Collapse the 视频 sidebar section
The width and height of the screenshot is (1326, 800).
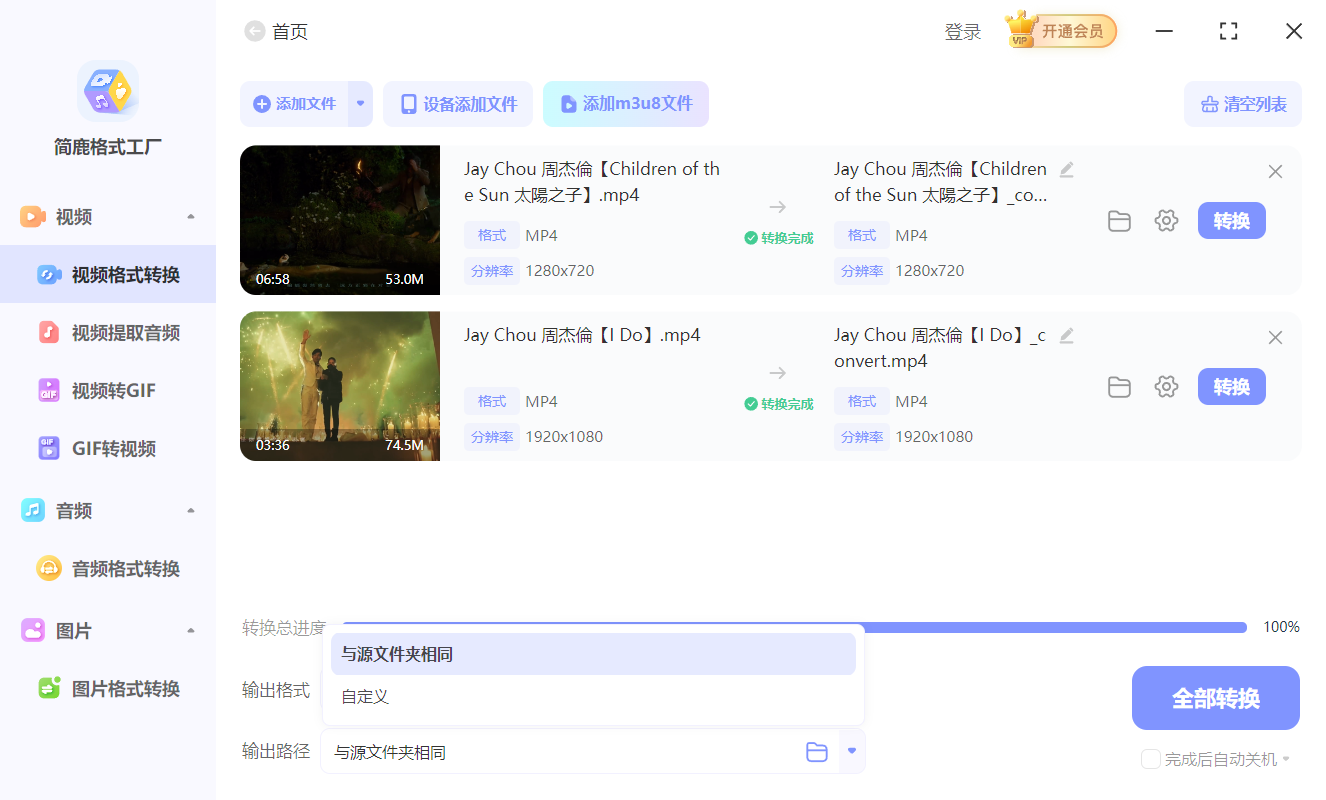(191, 217)
